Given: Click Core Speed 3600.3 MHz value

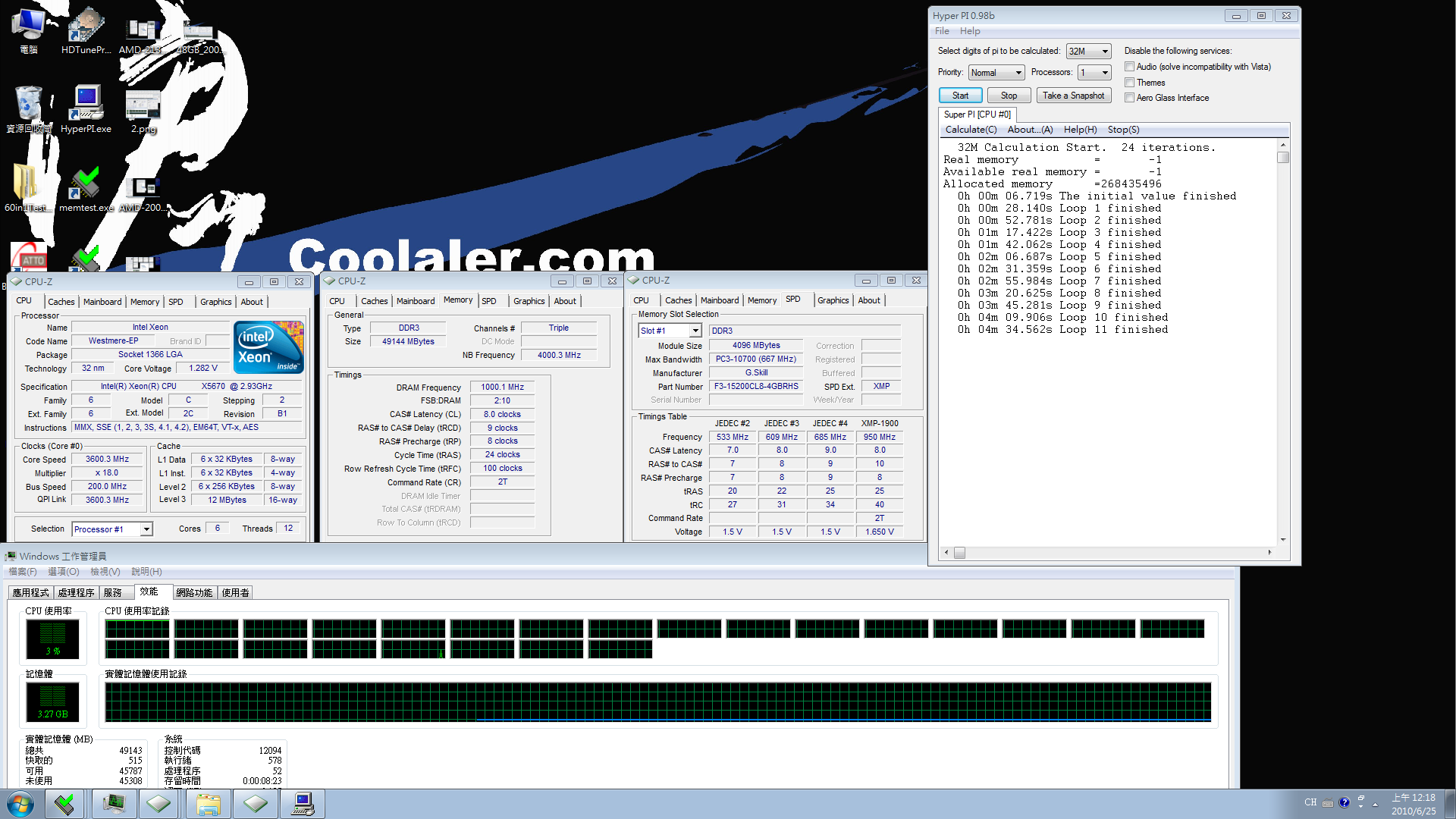Looking at the screenshot, I should coord(107,460).
